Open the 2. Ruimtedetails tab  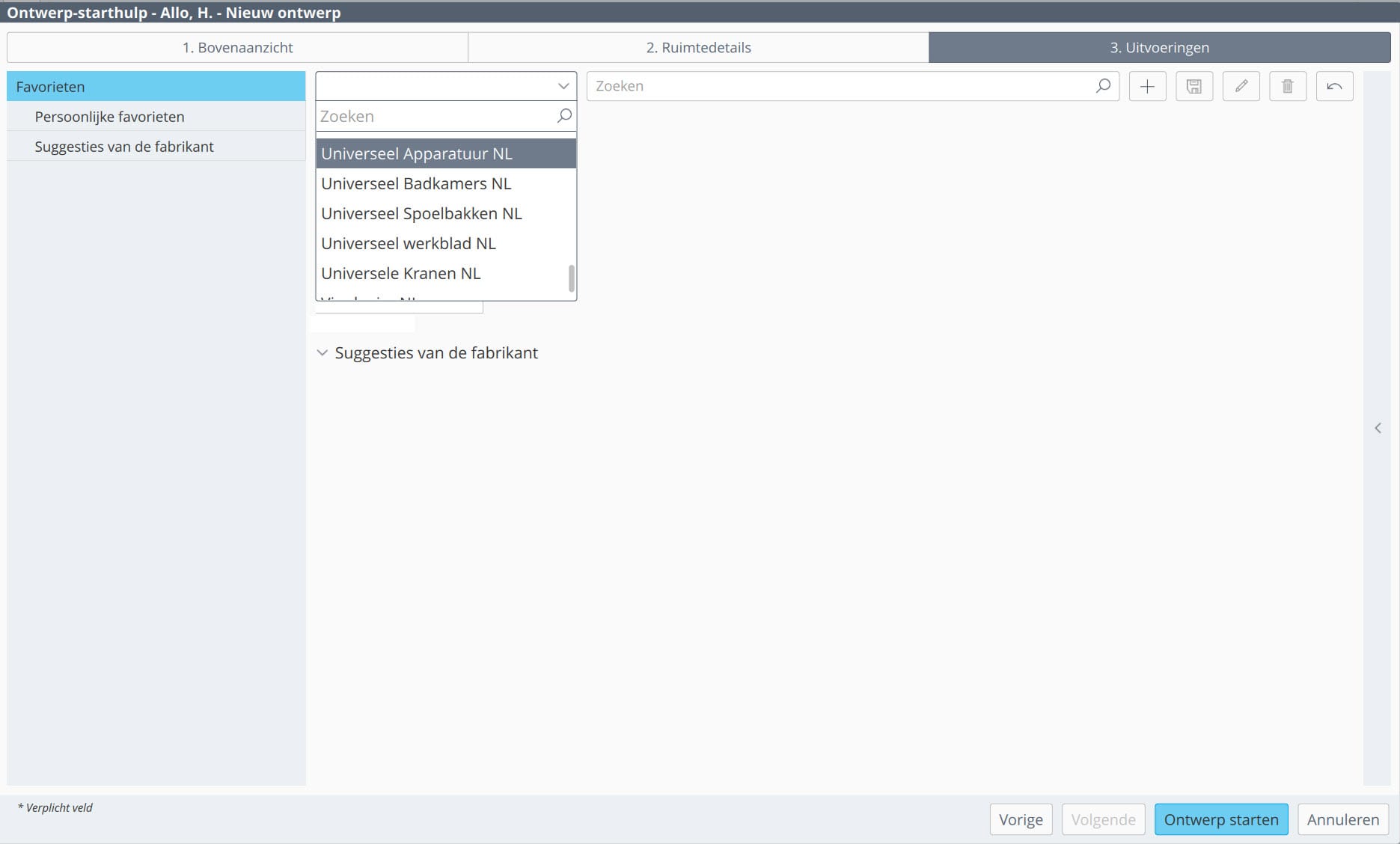[x=698, y=48]
